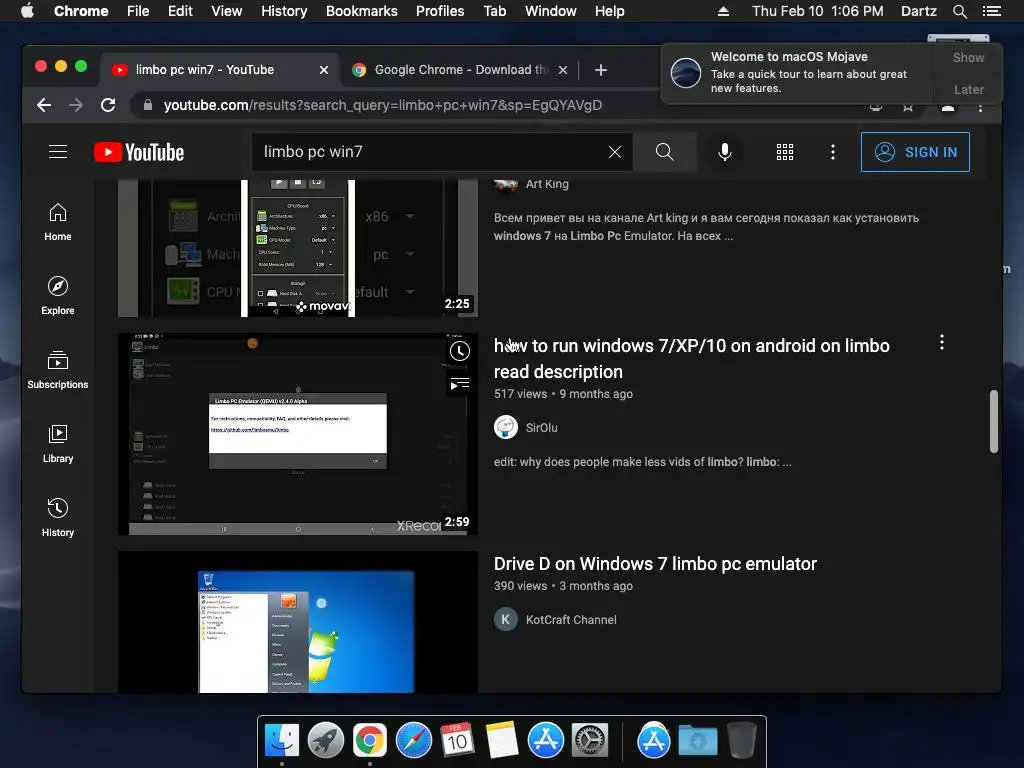Open the YouTube apps grid icon
1024x768 pixels.
[x=784, y=152]
